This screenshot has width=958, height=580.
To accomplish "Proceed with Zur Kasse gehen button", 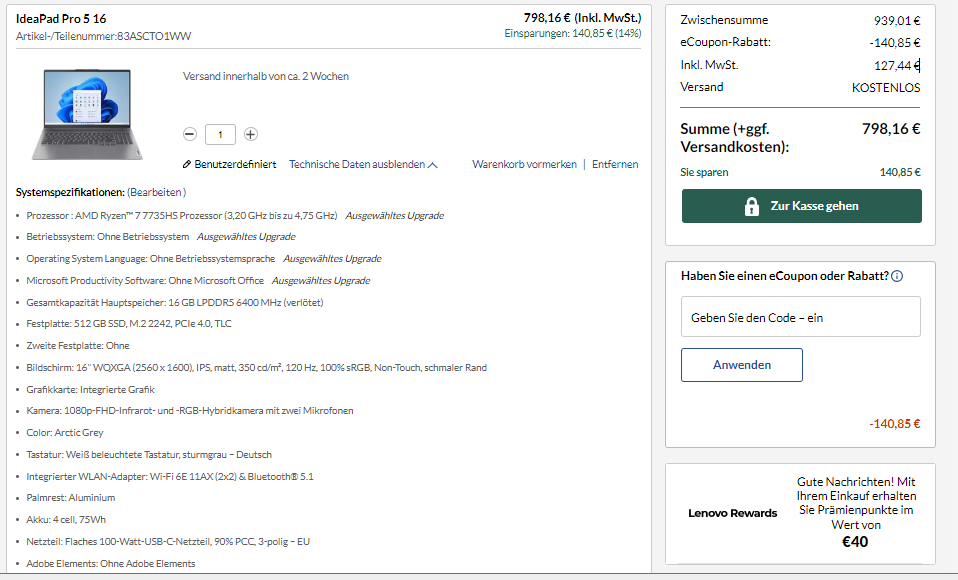I will tap(802, 206).
